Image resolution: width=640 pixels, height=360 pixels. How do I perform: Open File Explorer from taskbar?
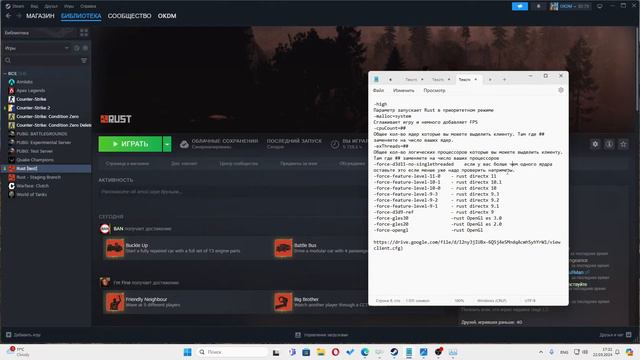tap(320, 352)
